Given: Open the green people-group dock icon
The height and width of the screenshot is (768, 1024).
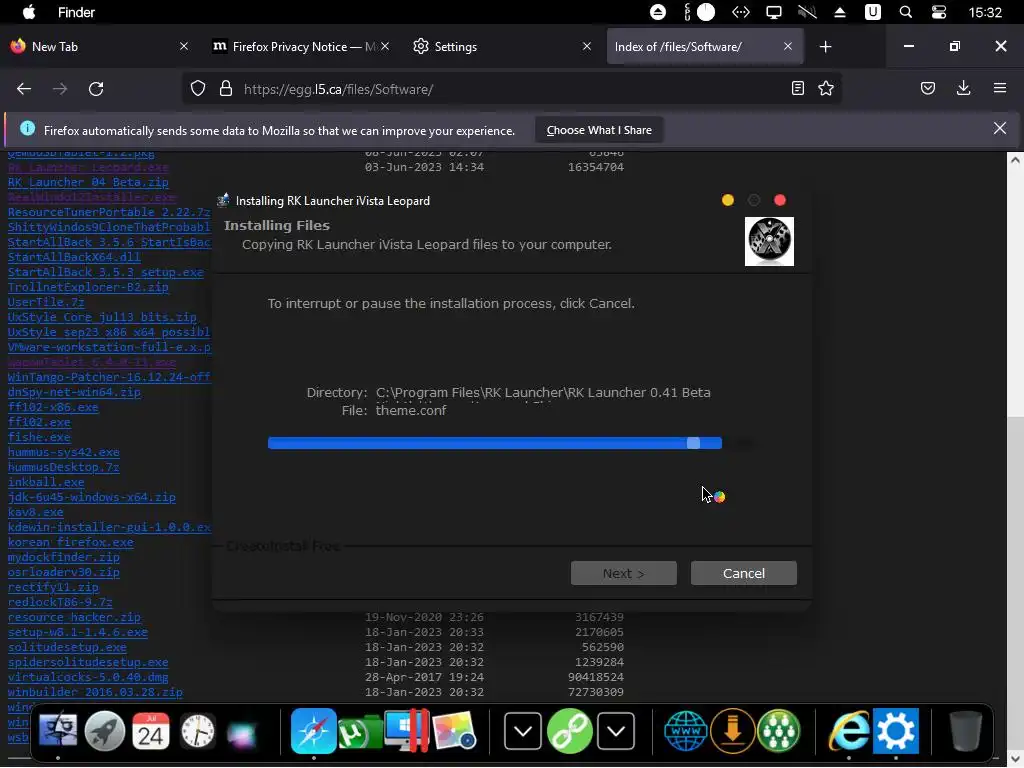Looking at the screenshot, I should coord(778,731).
